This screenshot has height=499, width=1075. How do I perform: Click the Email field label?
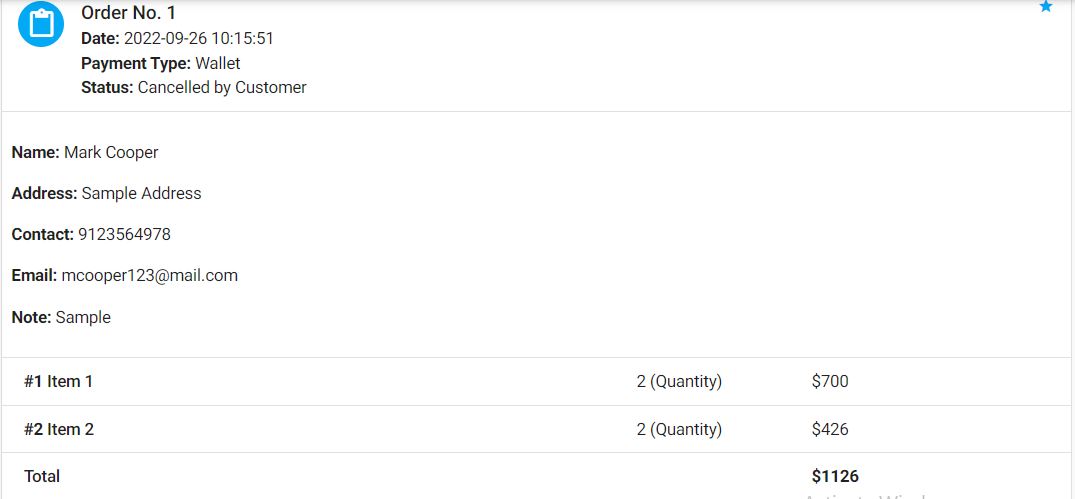[x=34, y=275]
